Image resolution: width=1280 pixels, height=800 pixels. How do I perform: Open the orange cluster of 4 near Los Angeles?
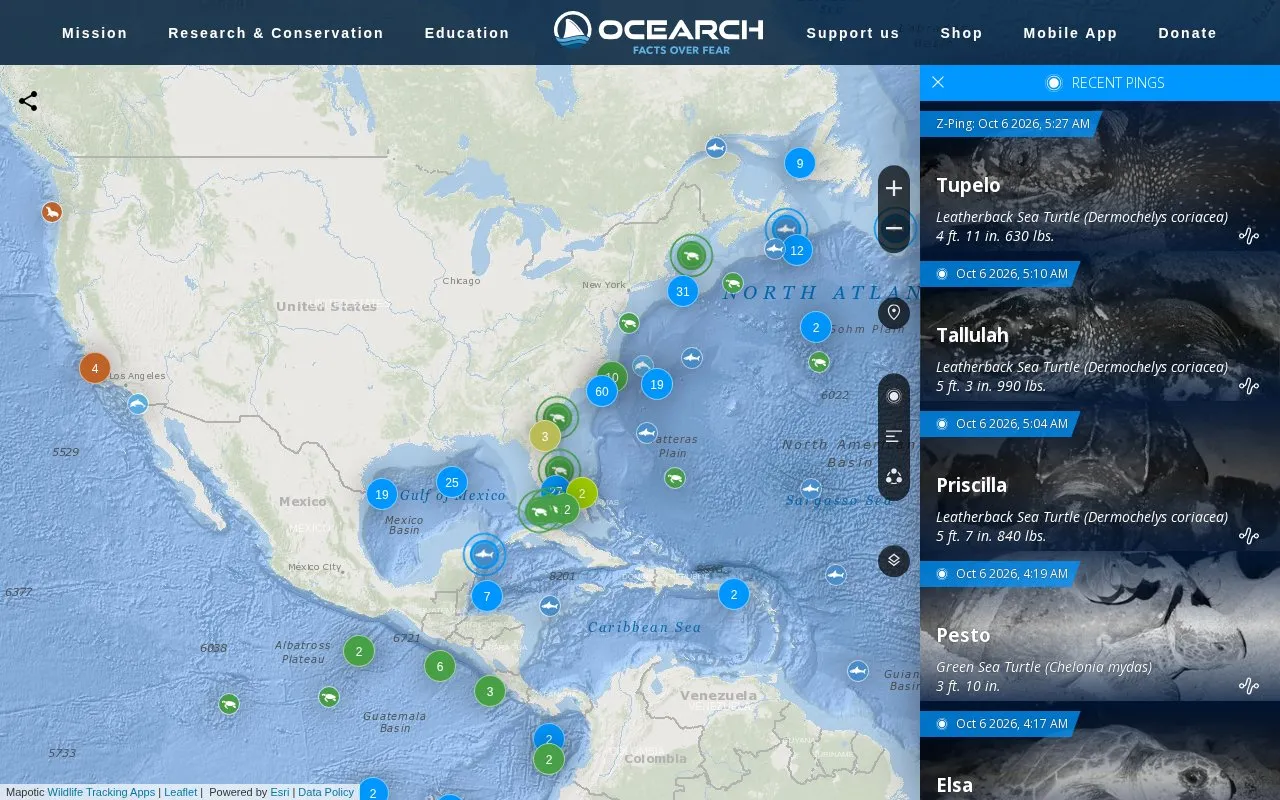[x=95, y=368]
